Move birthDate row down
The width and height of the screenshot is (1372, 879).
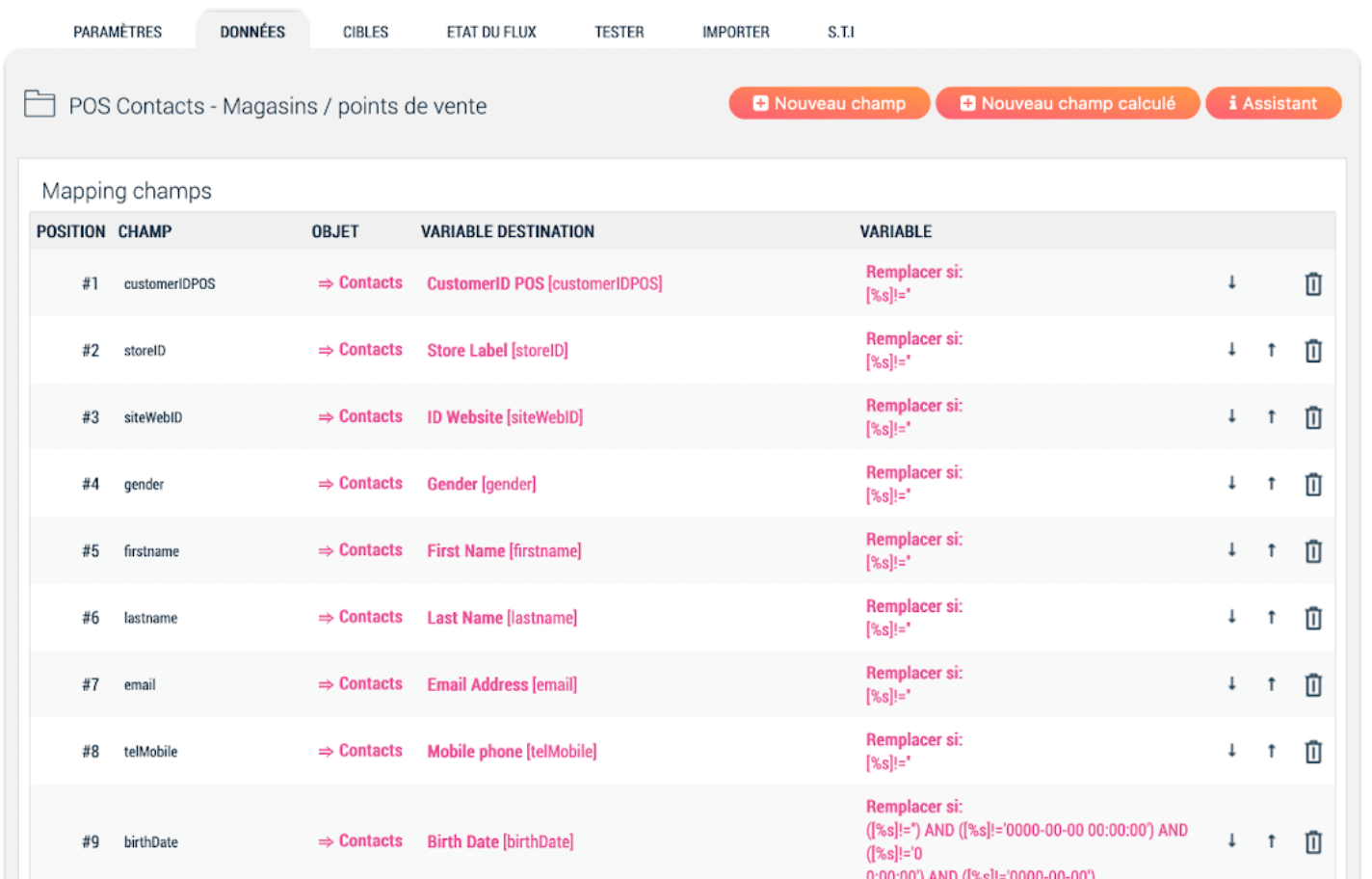(1231, 840)
